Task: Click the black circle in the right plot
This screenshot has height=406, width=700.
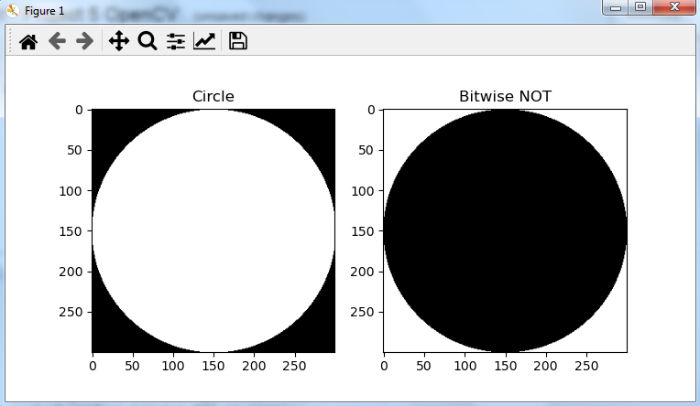Action: (x=505, y=231)
